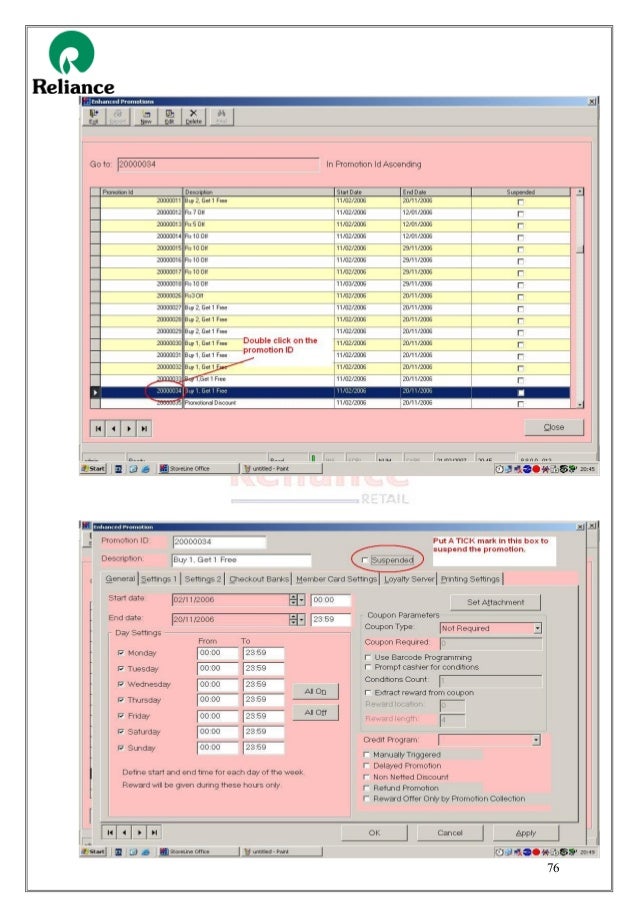Click OK in Enhanced Promotion dialog

[x=374, y=833]
